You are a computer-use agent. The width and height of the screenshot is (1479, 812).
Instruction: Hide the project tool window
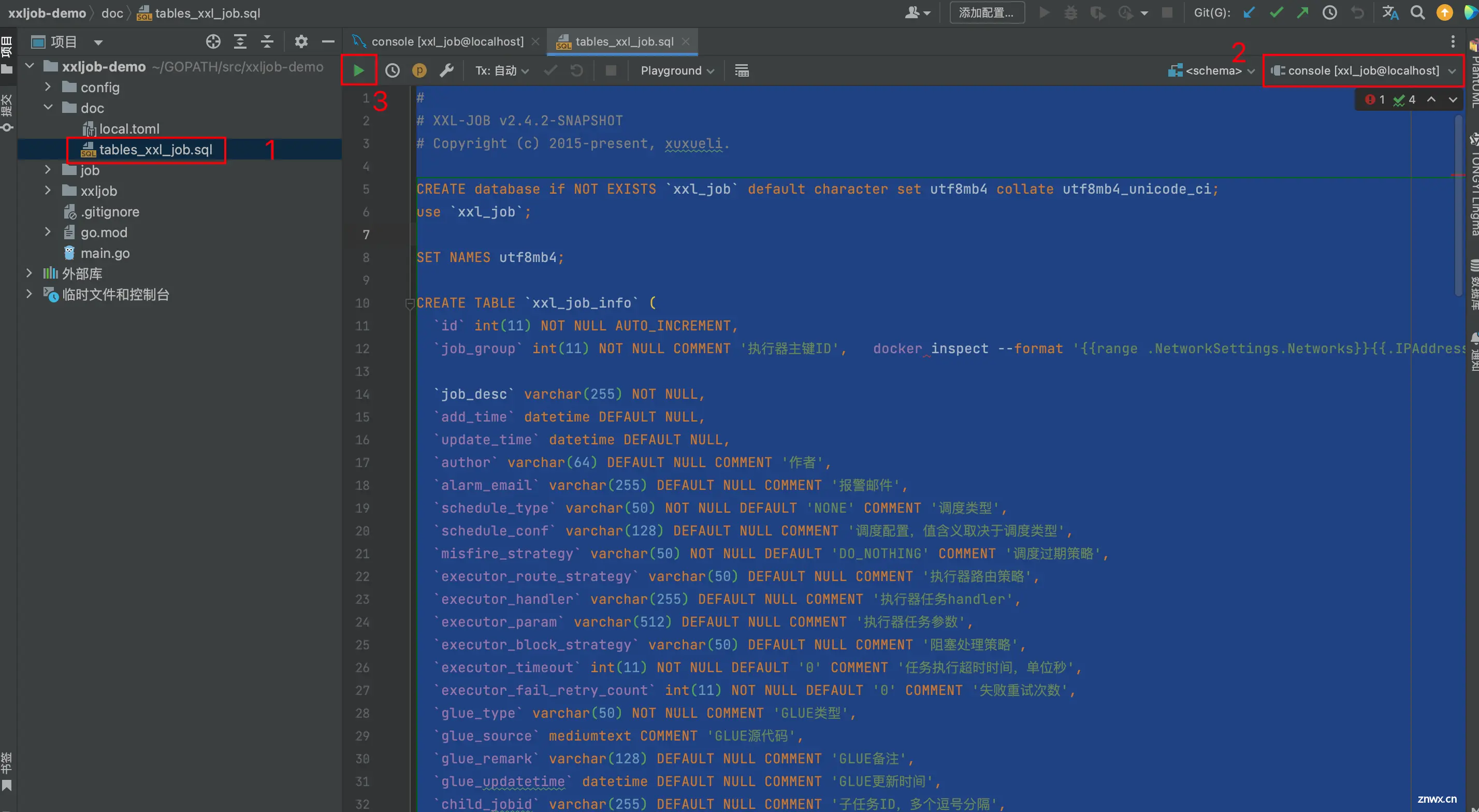(328, 41)
